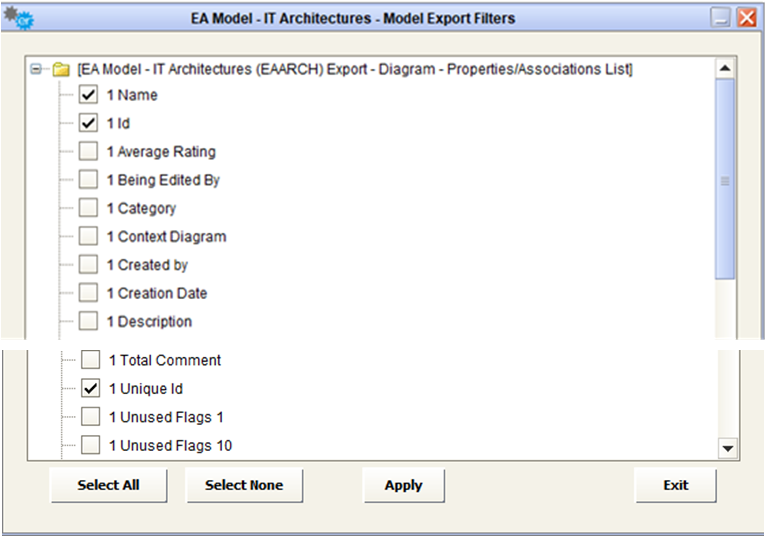
Task: Click the yellow folder icon of root node
Action: 61,69
